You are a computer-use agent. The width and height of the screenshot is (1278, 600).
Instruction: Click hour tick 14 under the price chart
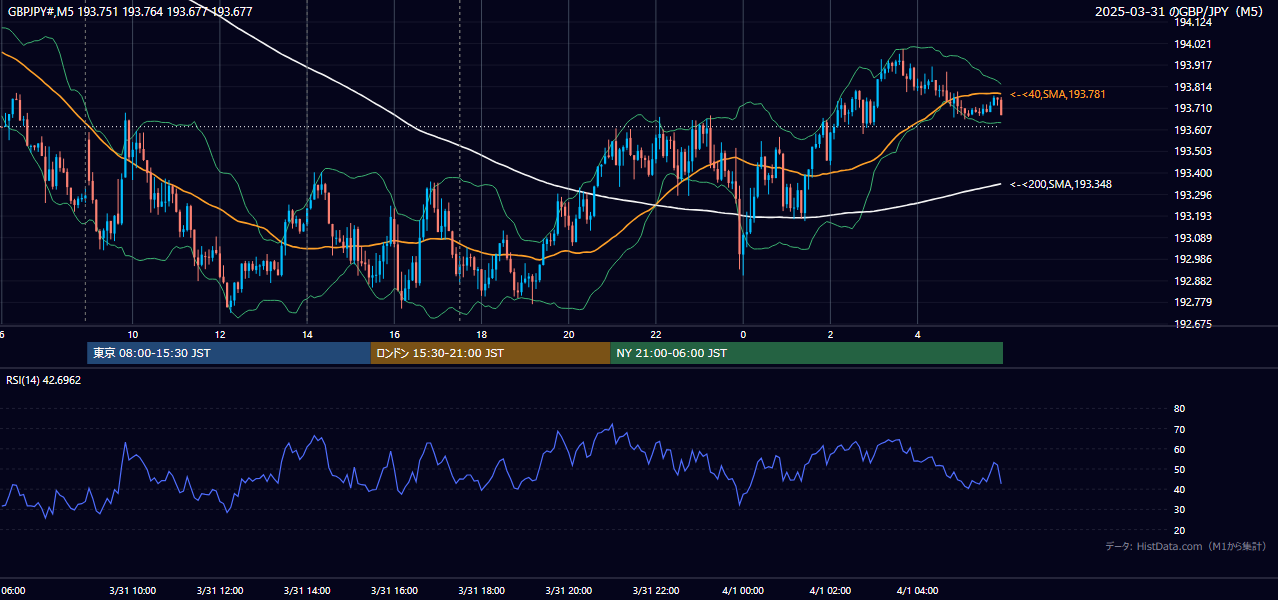307,335
